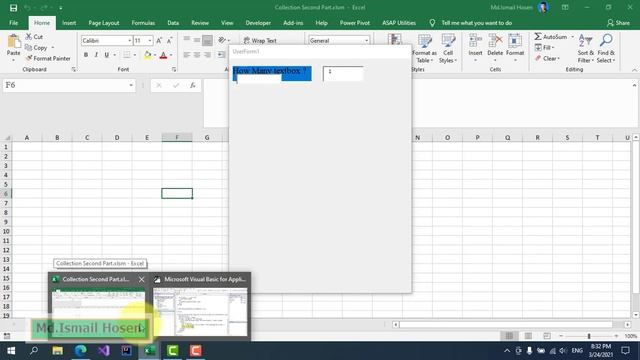Toggle Bold formatting
Viewport: 640px width, 360px height.
[86, 55]
